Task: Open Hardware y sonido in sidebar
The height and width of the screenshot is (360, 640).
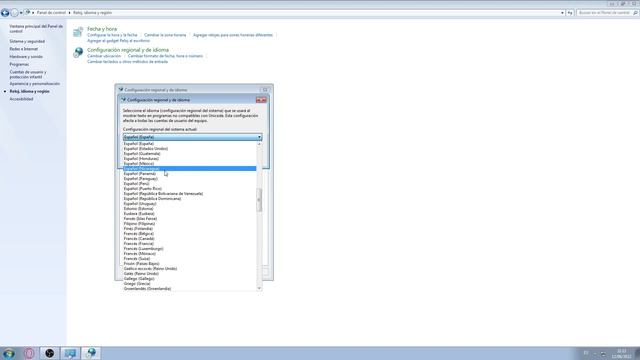Action: pos(26,57)
